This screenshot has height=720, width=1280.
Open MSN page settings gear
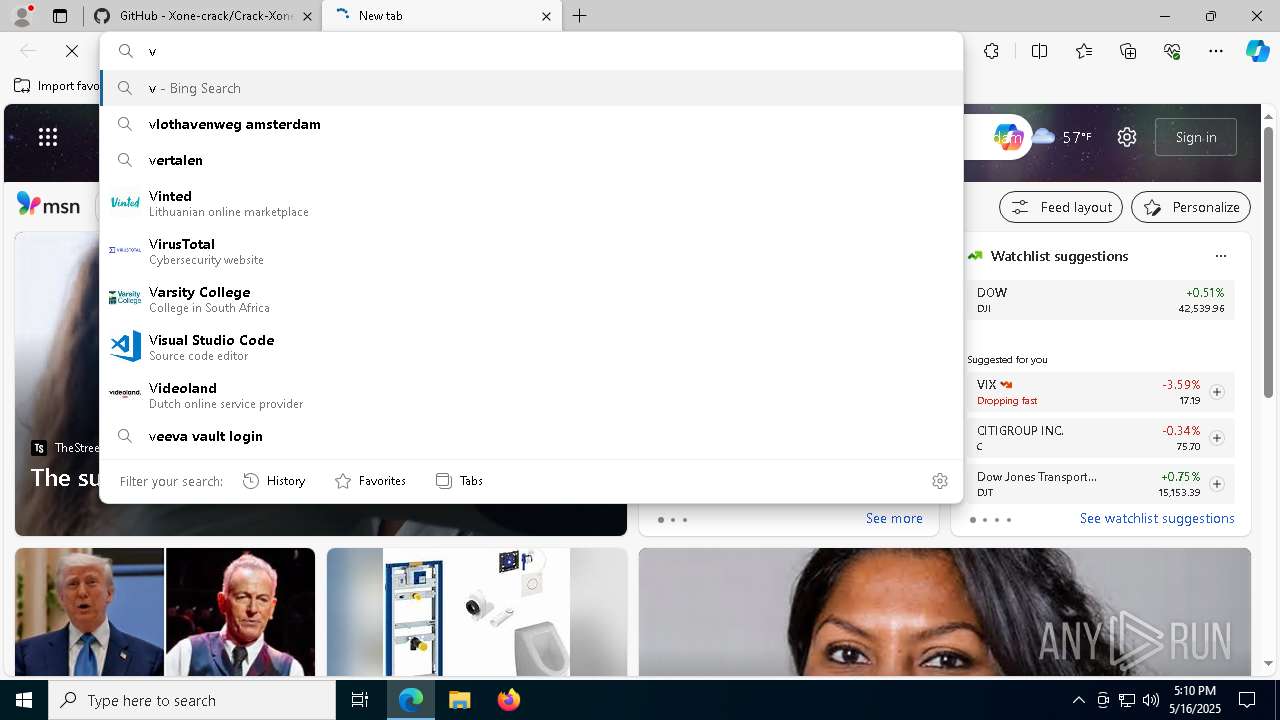point(1127,137)
